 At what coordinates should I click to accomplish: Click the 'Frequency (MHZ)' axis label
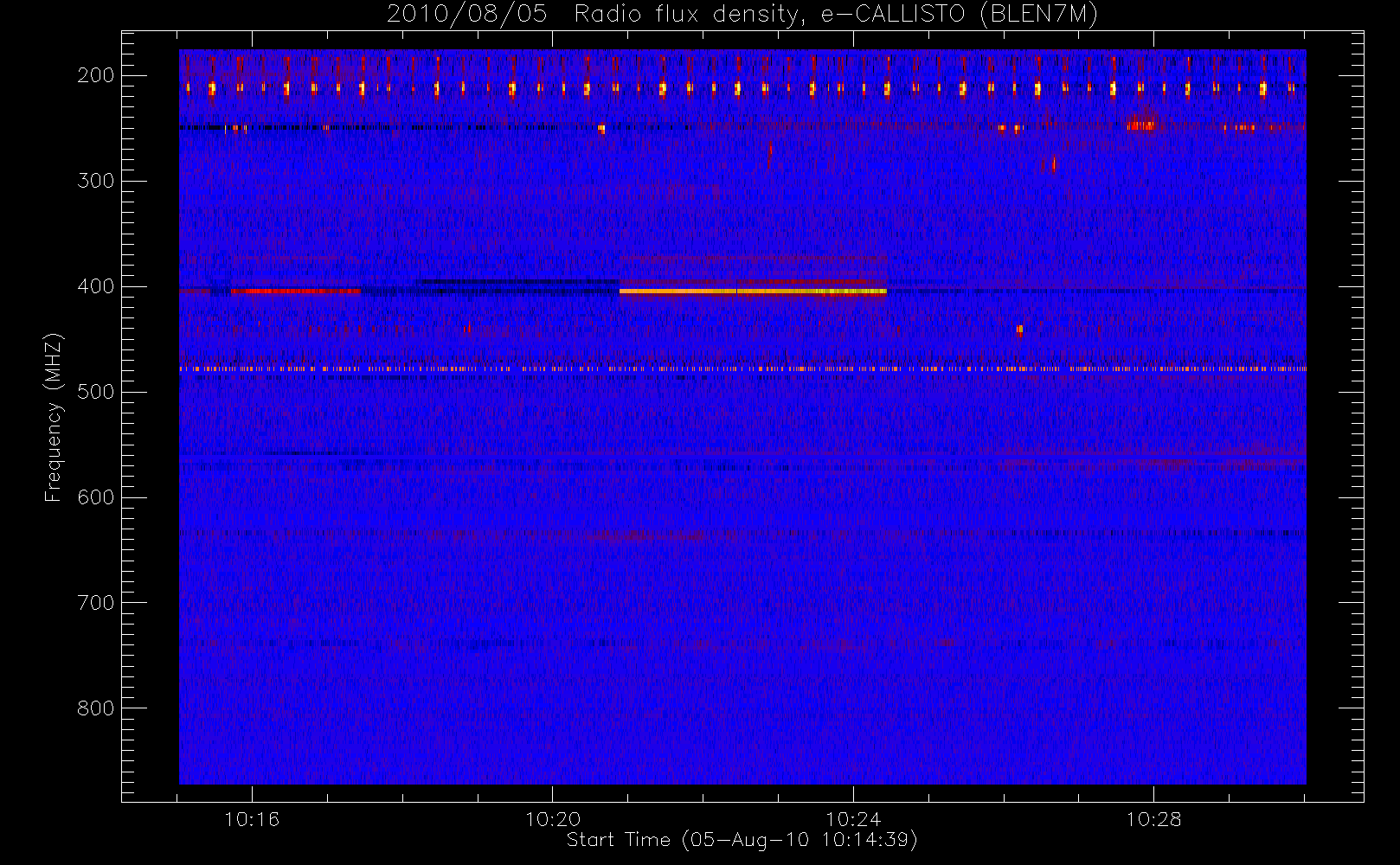pos(54,417)
